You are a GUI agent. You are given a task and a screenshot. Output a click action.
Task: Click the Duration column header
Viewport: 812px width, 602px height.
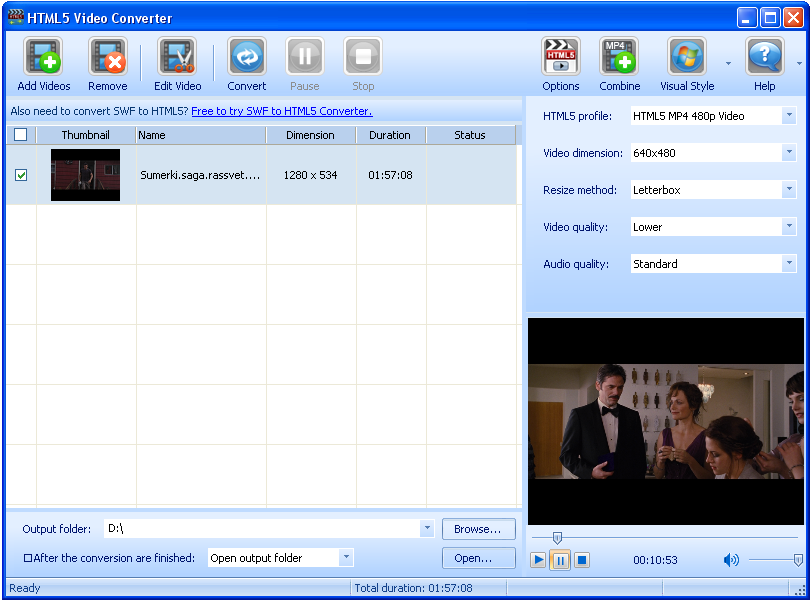(x=391, y=135)
